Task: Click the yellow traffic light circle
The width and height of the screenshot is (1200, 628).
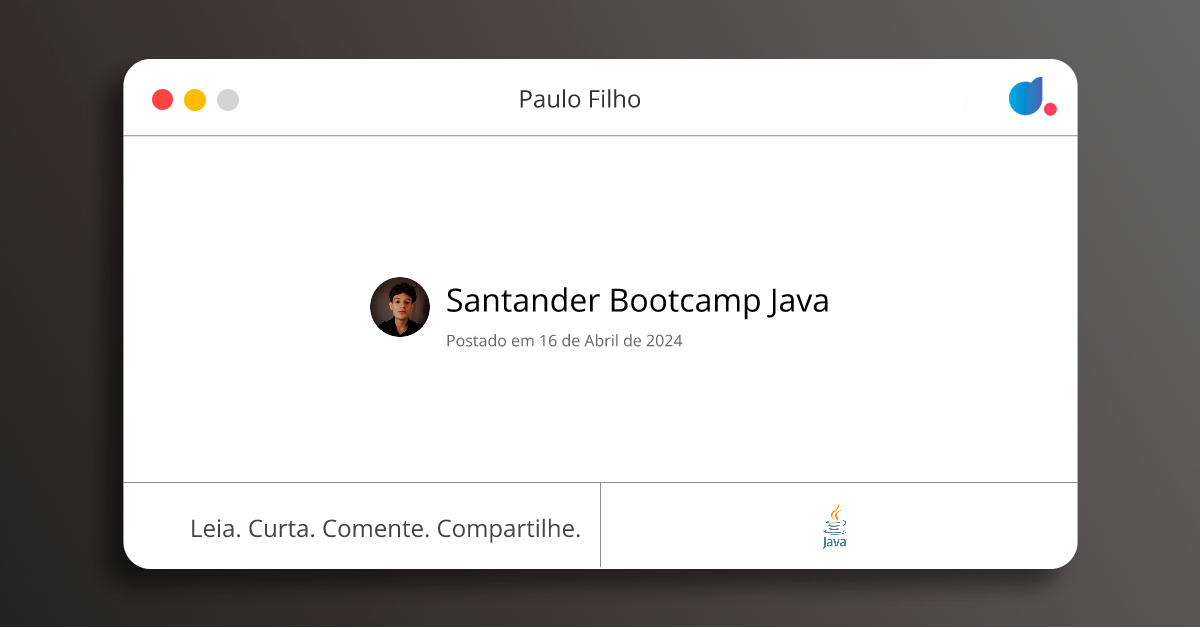Action: click(195, 99)
